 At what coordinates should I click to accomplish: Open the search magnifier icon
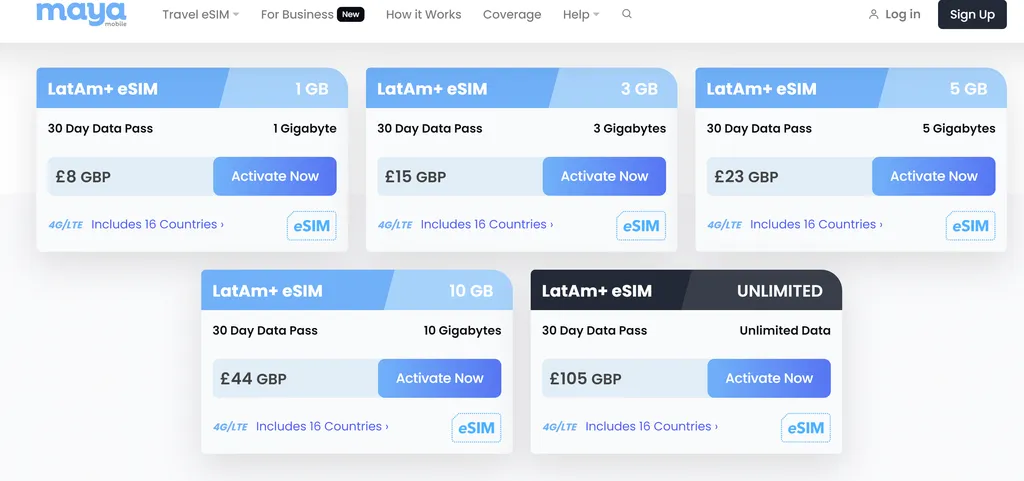click(x=627, y=15)
